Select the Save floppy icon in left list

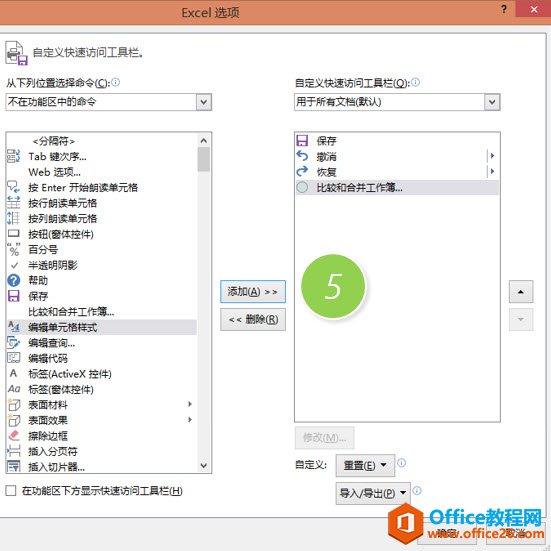[14, 296]
